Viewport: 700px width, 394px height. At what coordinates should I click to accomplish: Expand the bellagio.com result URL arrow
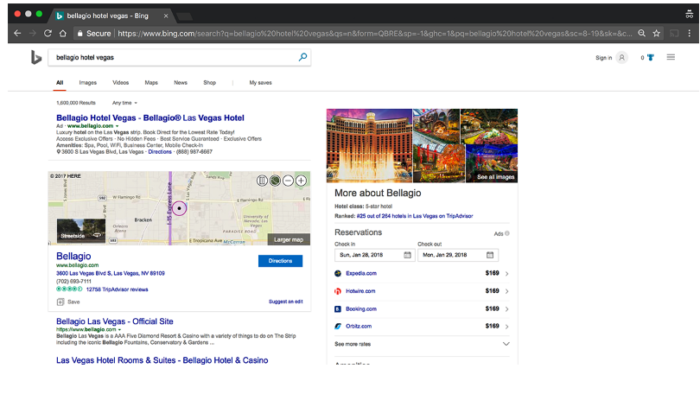point(120,330)
